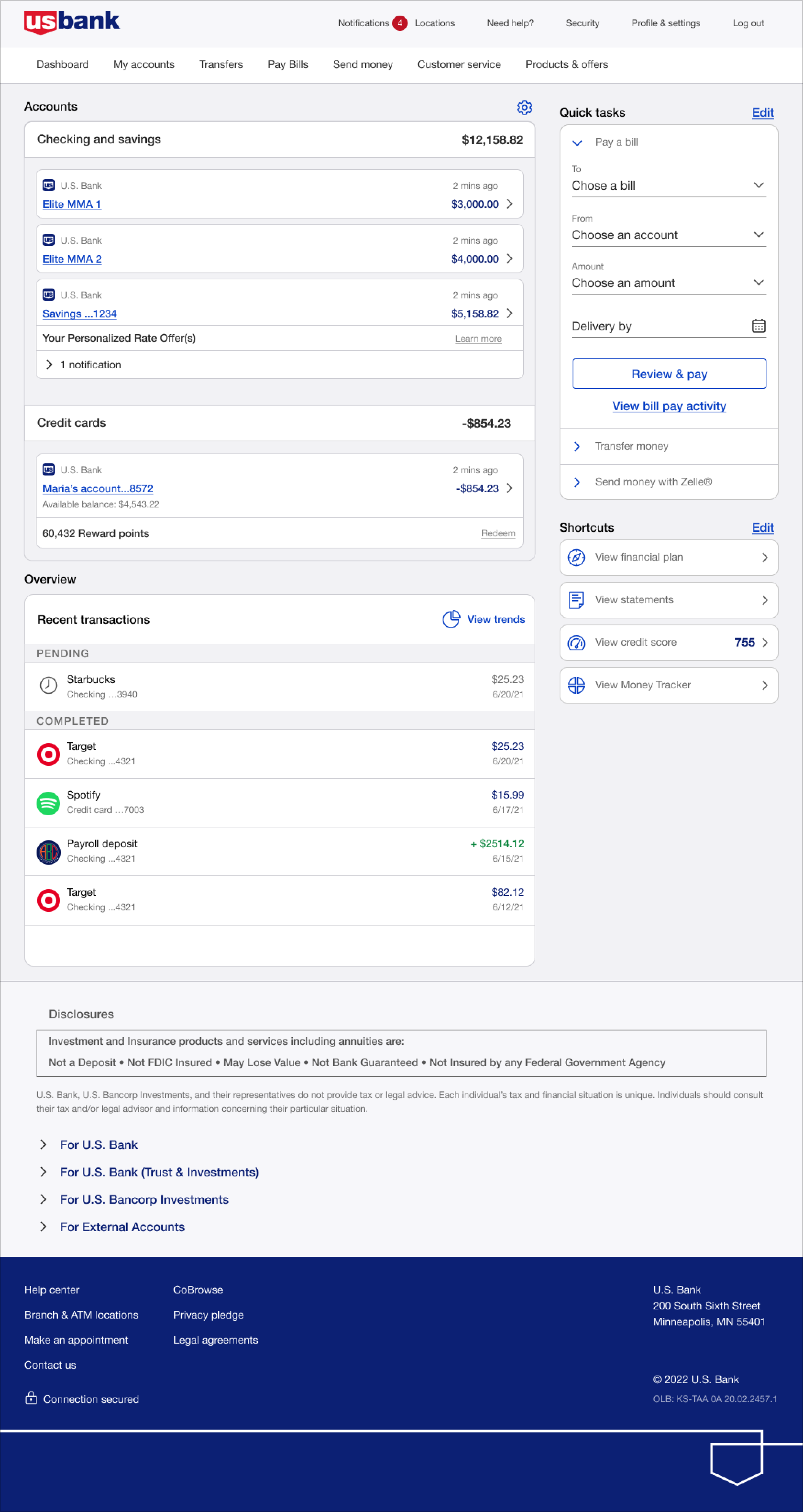Click Make an appointment footer link

point(76,1340)
